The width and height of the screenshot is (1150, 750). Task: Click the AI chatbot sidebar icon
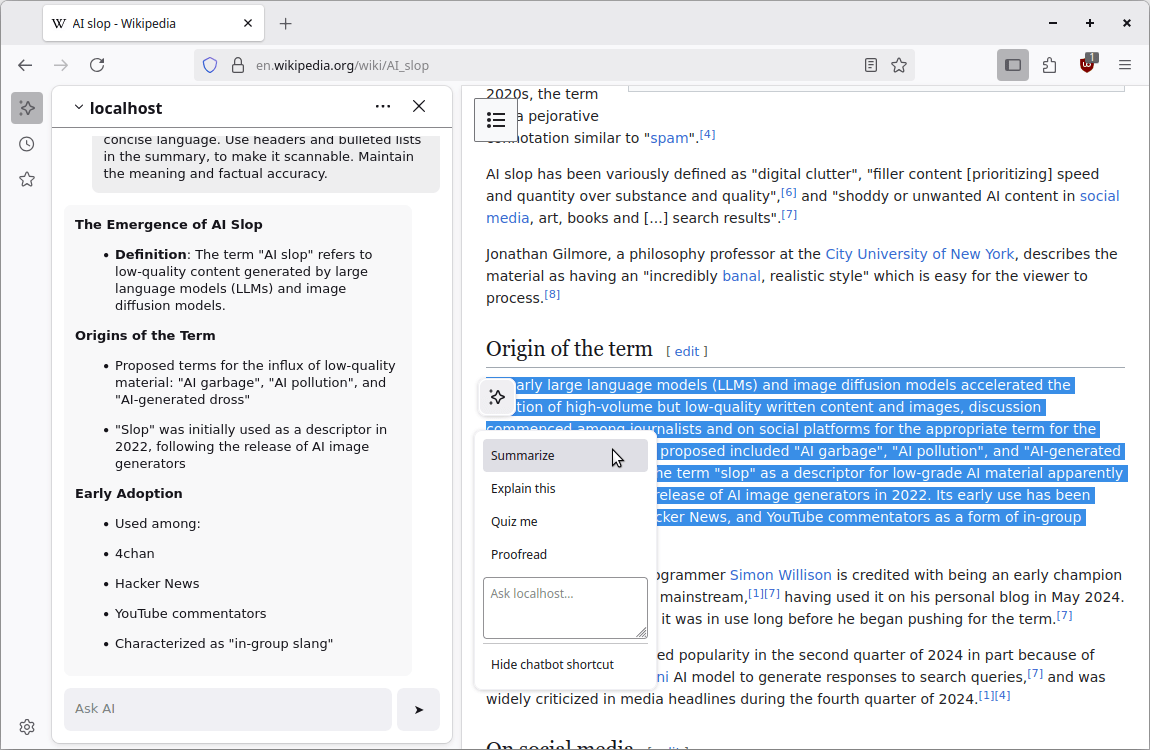27,108
